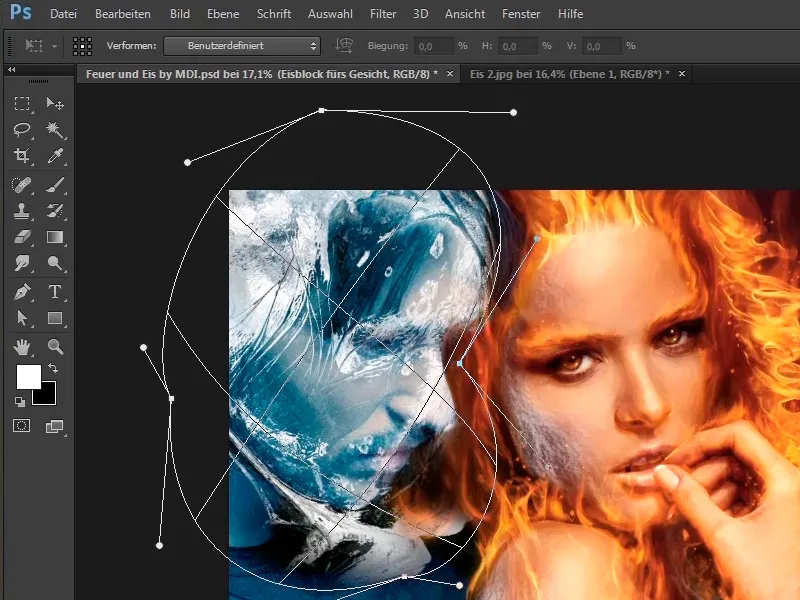The image size is (800, 600).
Task: Collapse the tools panel with the double arrows
Action: tap(12, 70)
